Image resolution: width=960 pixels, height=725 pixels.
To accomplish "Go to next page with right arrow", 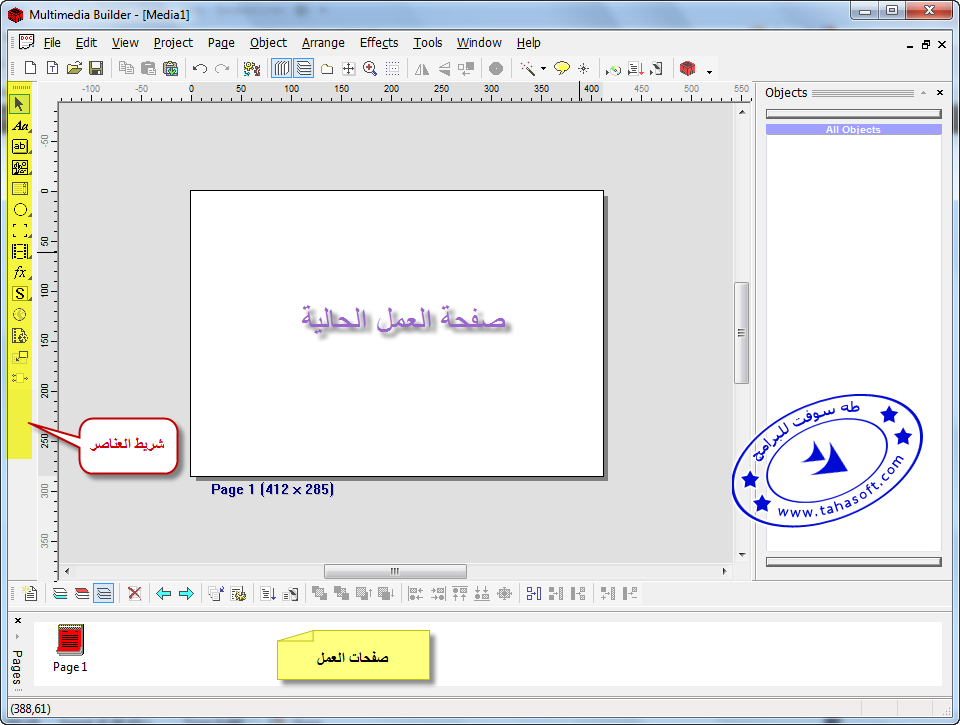I will [186, 593].
